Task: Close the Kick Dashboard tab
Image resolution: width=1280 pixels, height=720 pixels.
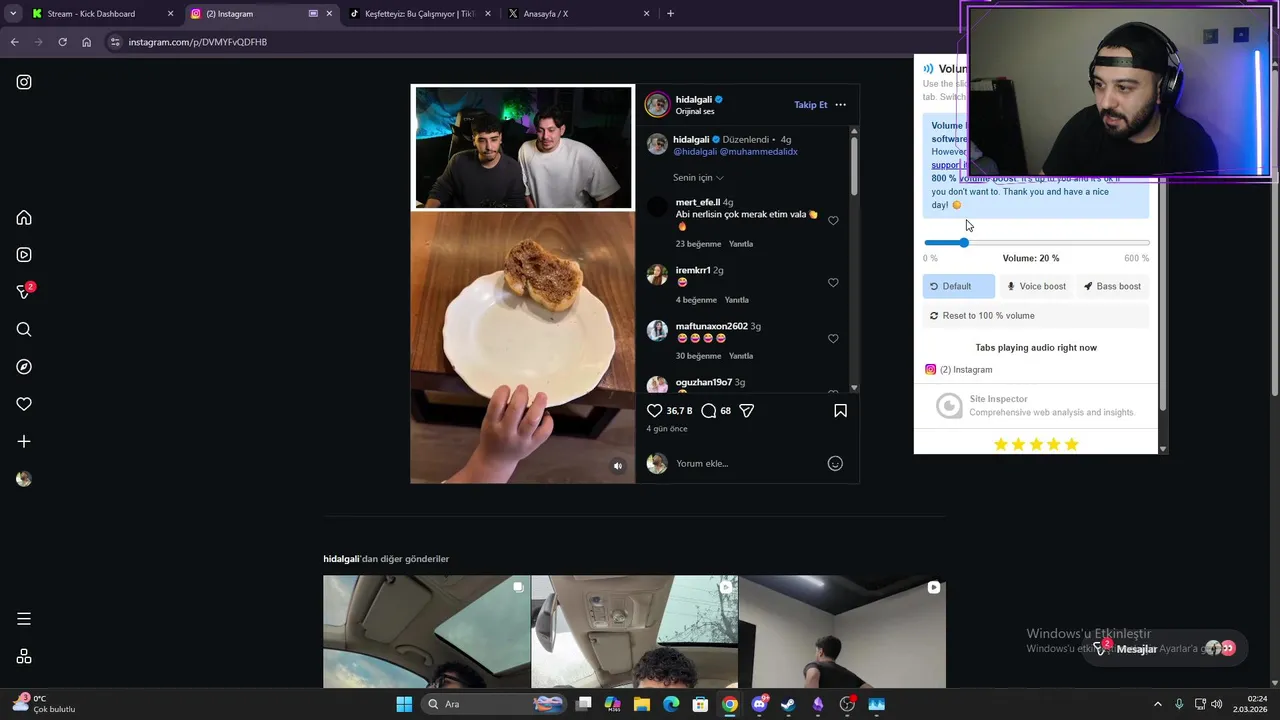Action: pos(170,14)
